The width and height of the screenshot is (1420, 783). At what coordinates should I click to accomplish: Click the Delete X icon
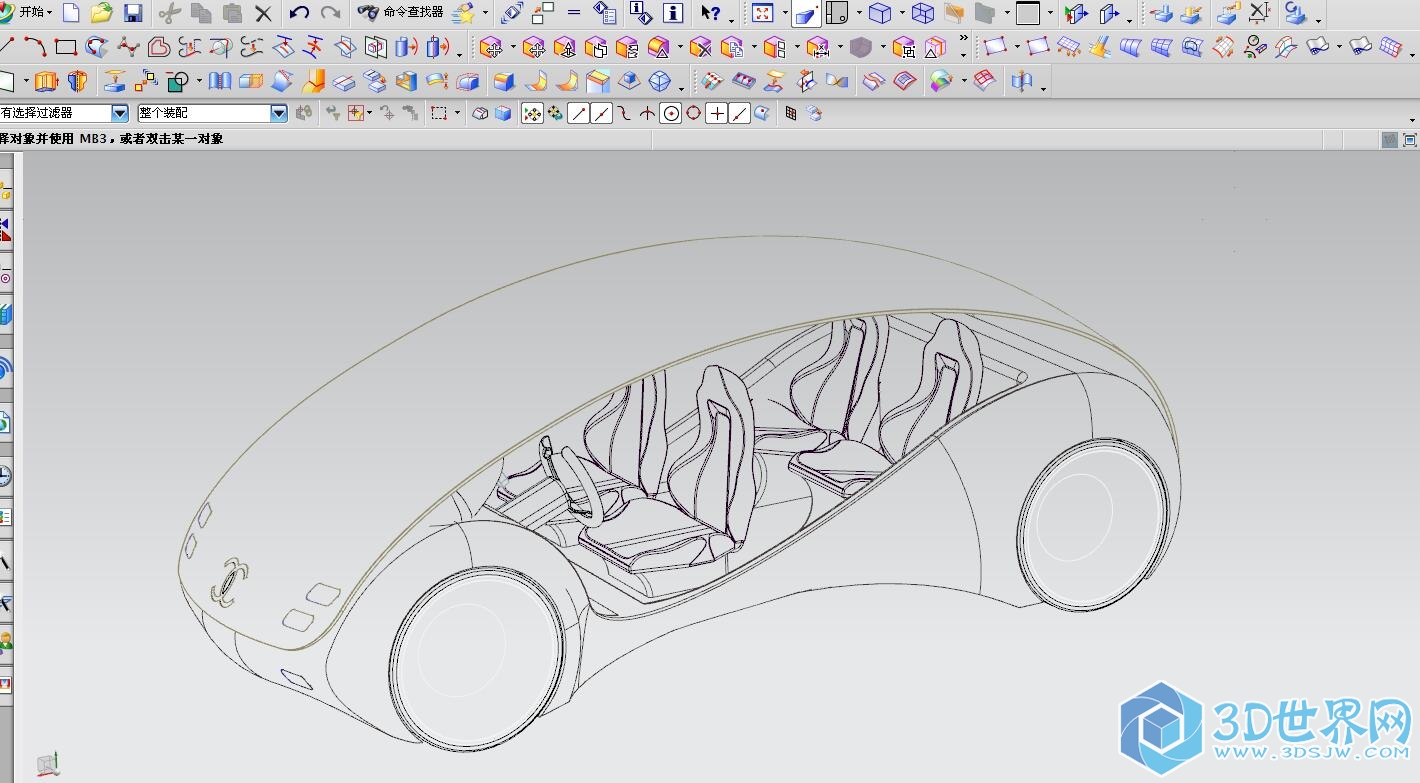click(x=263, y=13)
